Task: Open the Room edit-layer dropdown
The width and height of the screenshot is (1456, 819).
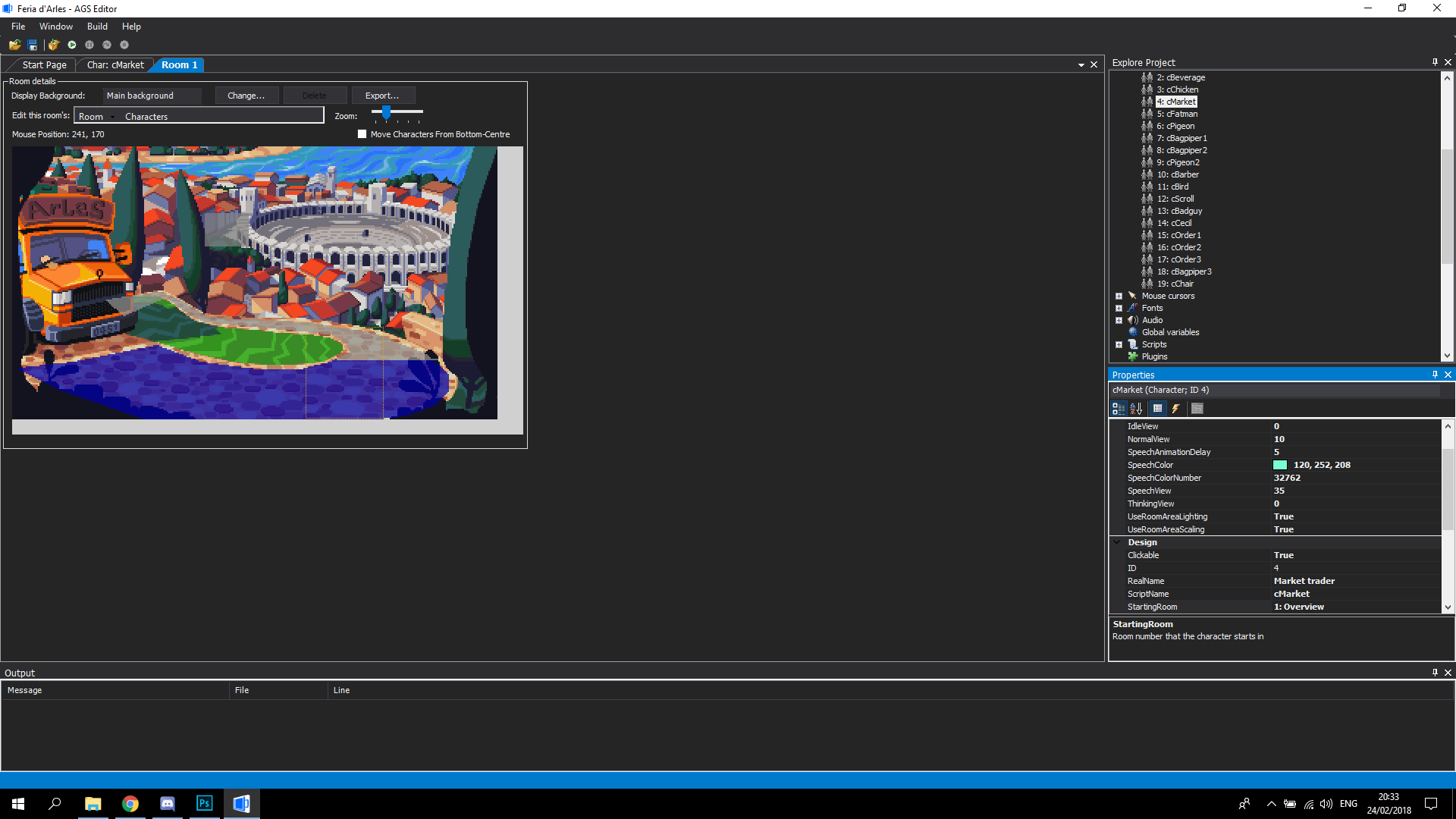Action: [x=97, y=117]
